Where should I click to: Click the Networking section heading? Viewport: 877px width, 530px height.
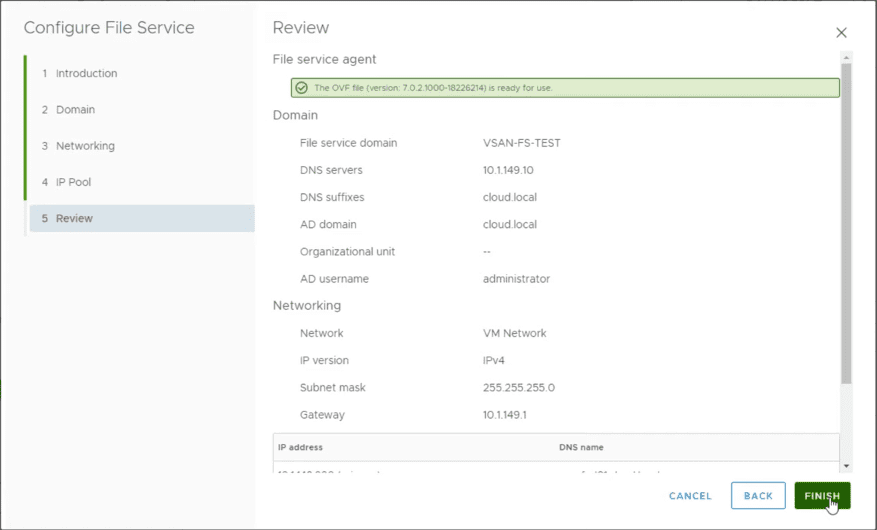coord(307,305)
